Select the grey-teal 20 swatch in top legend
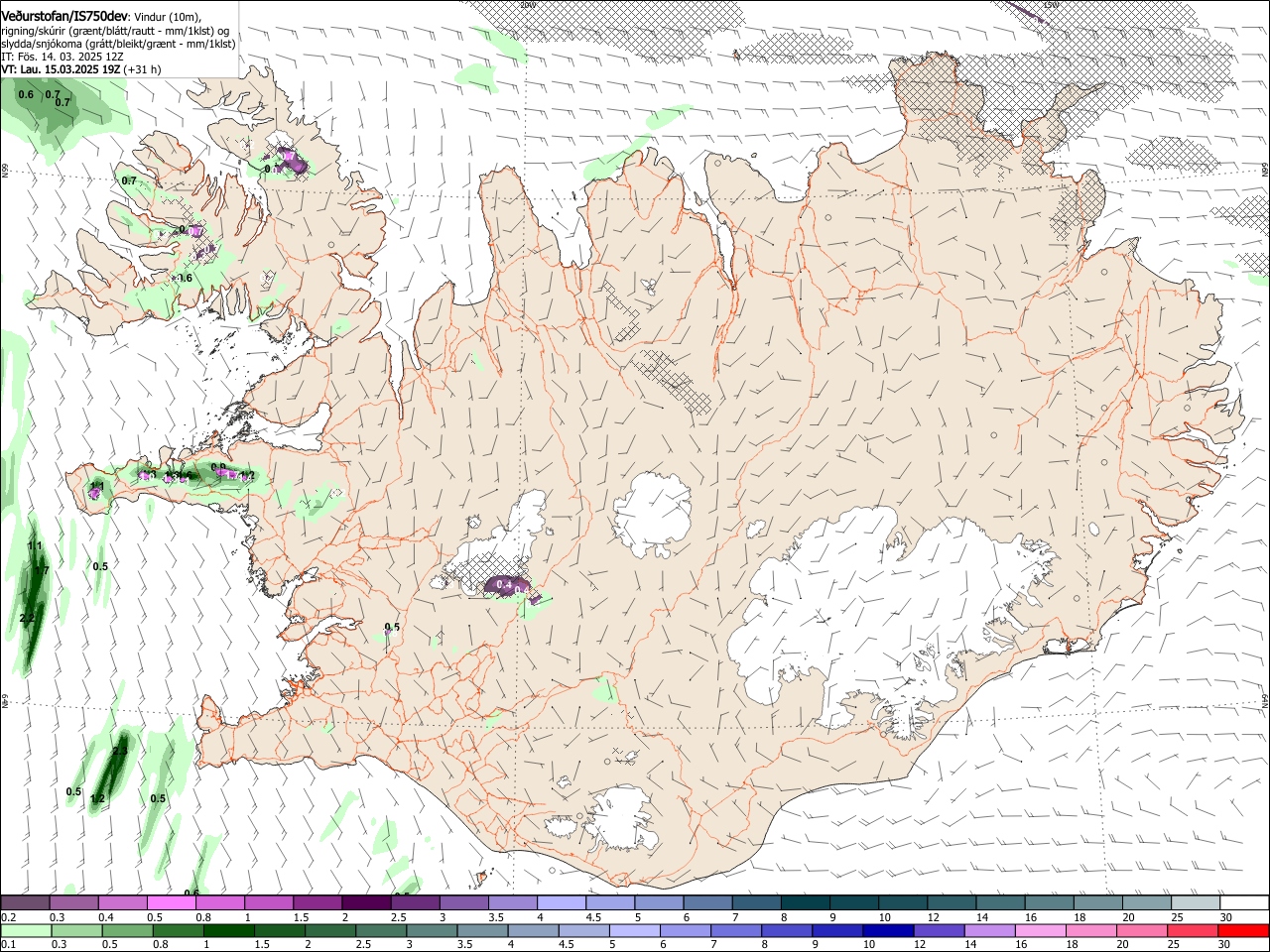Viewport: 1270px width, 952px height. pyautogui.click(x=1147, y=902)
